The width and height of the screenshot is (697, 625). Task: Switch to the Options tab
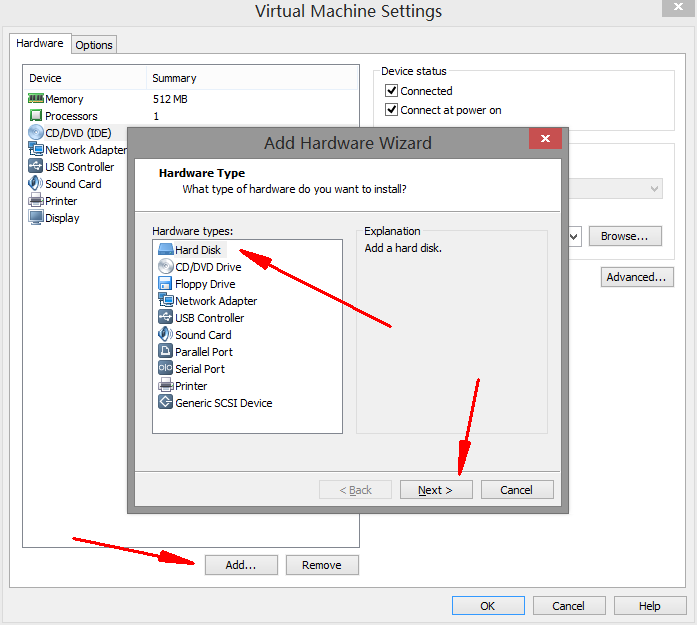pyautogui.click(x=94, y=45)
